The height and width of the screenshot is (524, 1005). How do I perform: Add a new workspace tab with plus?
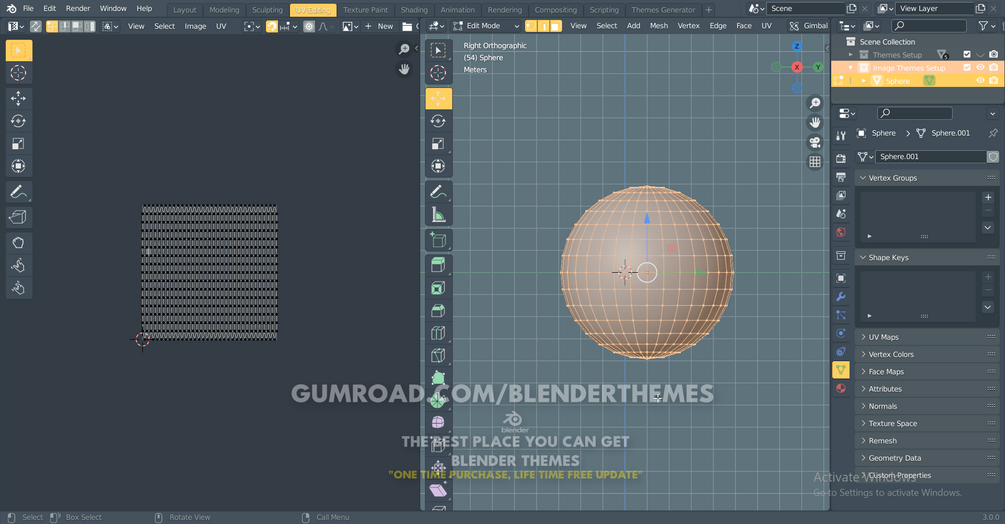click(x=709, y=10)
